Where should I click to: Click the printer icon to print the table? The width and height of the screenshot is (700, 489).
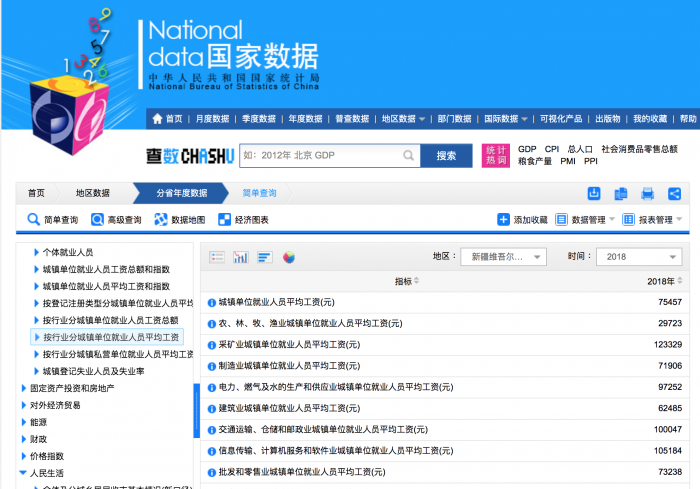(x=647, y=193)
